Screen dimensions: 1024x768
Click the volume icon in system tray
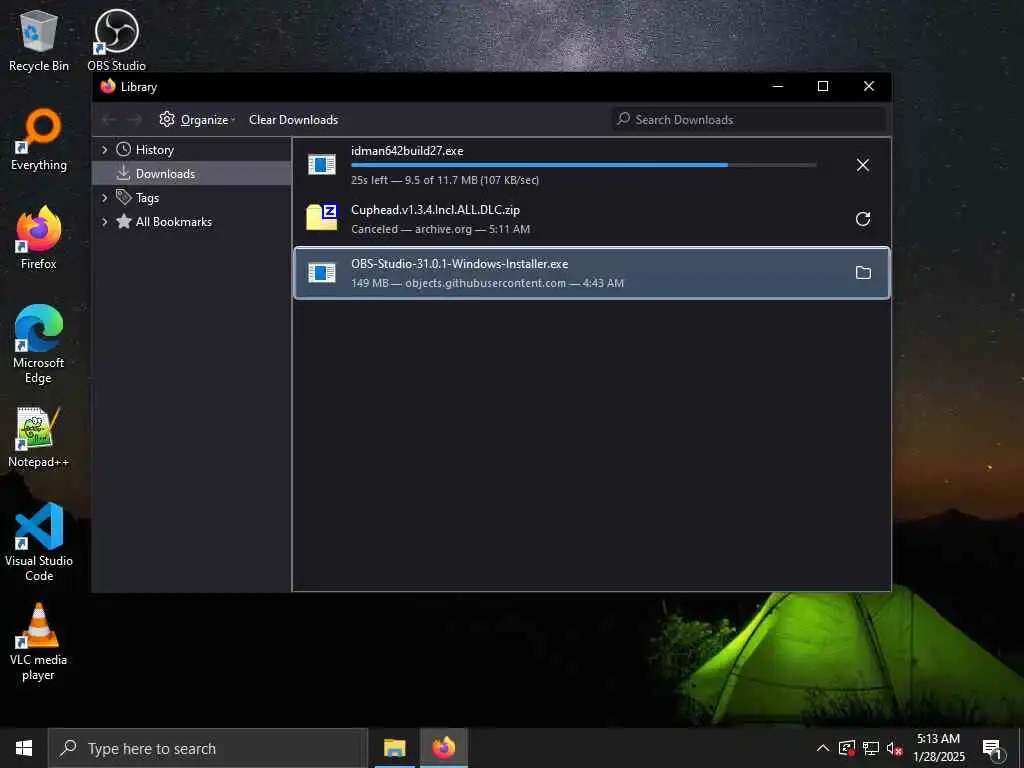tap(894, 748)
